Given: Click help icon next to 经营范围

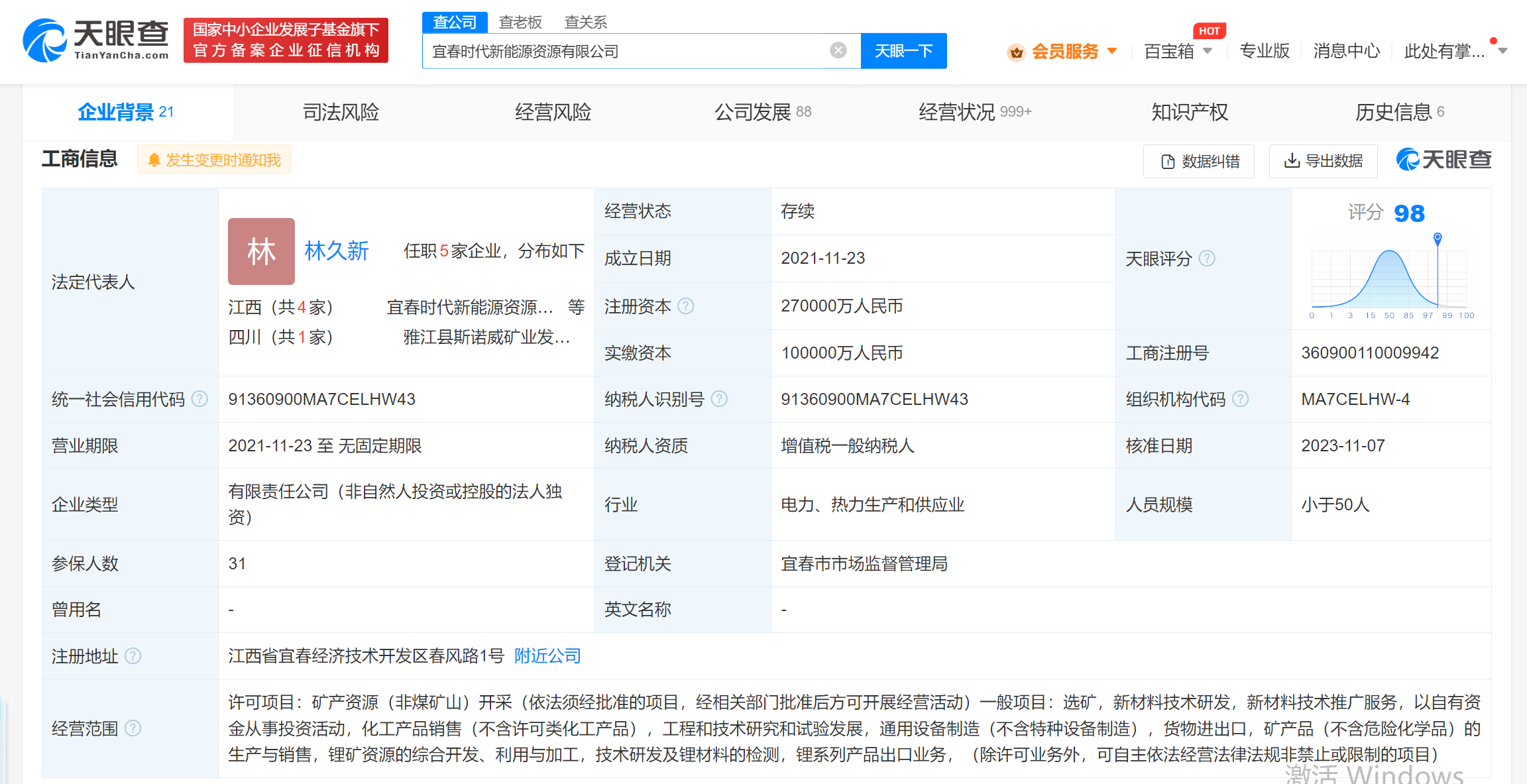Looking at the screenshot, I should pos(135,728).
